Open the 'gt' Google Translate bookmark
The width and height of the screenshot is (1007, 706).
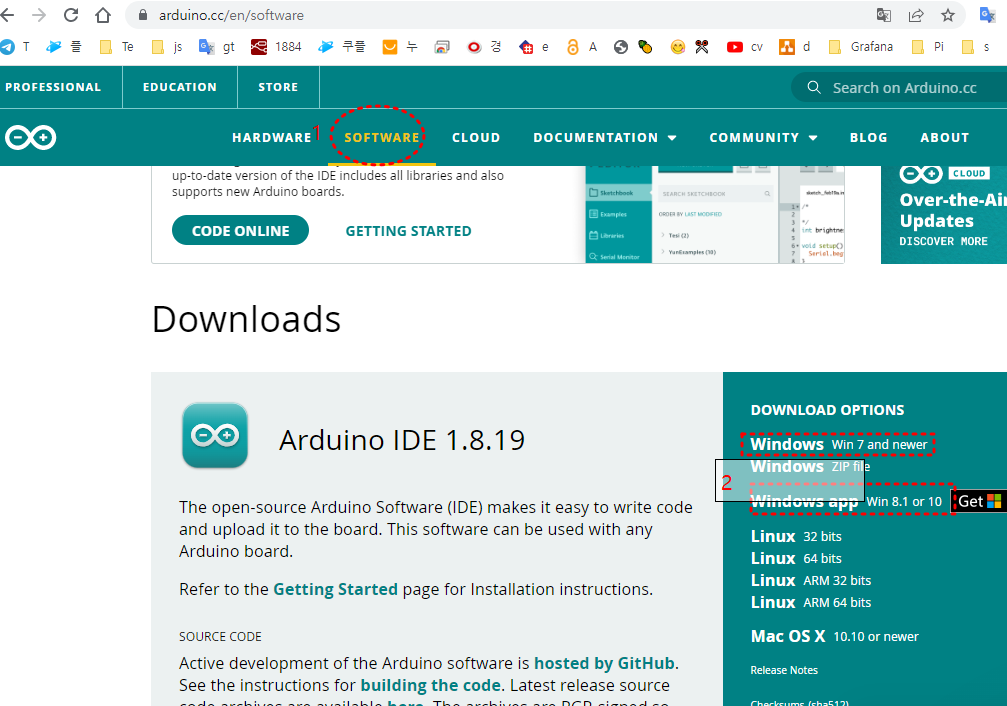coord(217,46)
